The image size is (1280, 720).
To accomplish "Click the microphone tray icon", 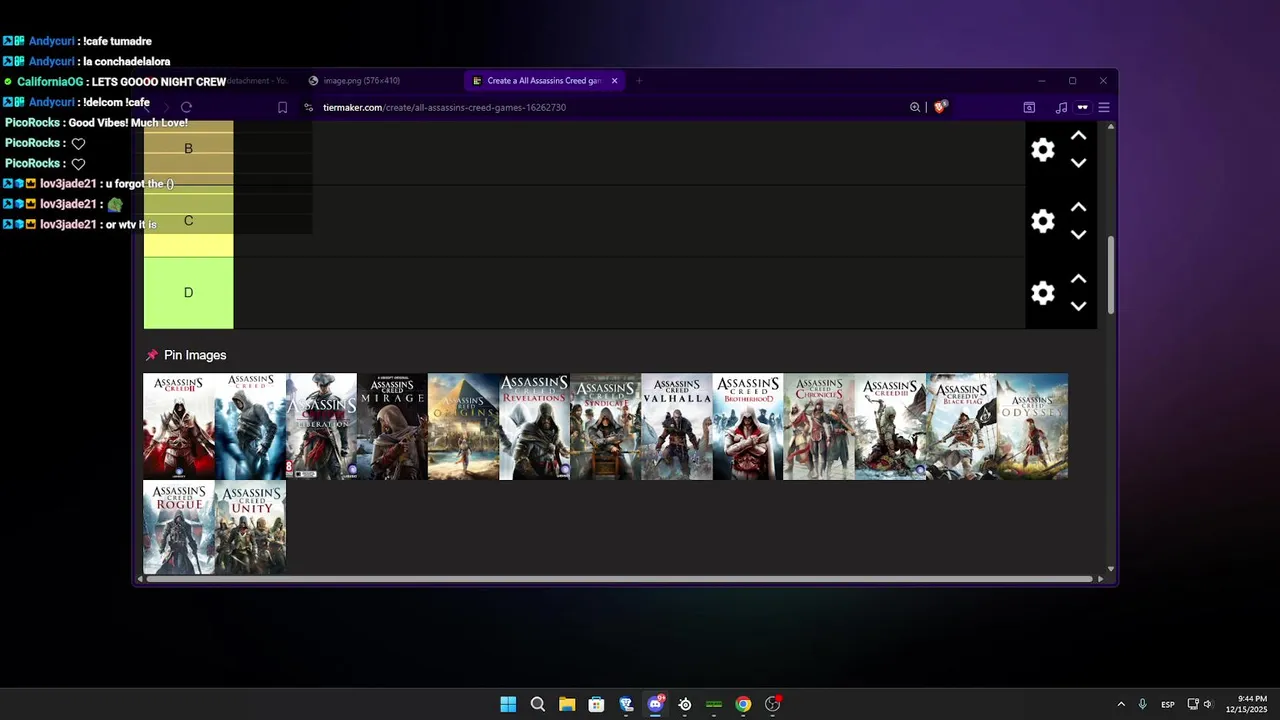I will pos(1142,704).
